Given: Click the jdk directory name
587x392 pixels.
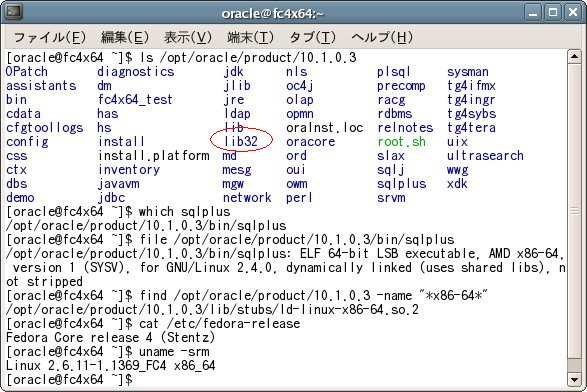Looking at the screenshot, I should tap(234, 72).
